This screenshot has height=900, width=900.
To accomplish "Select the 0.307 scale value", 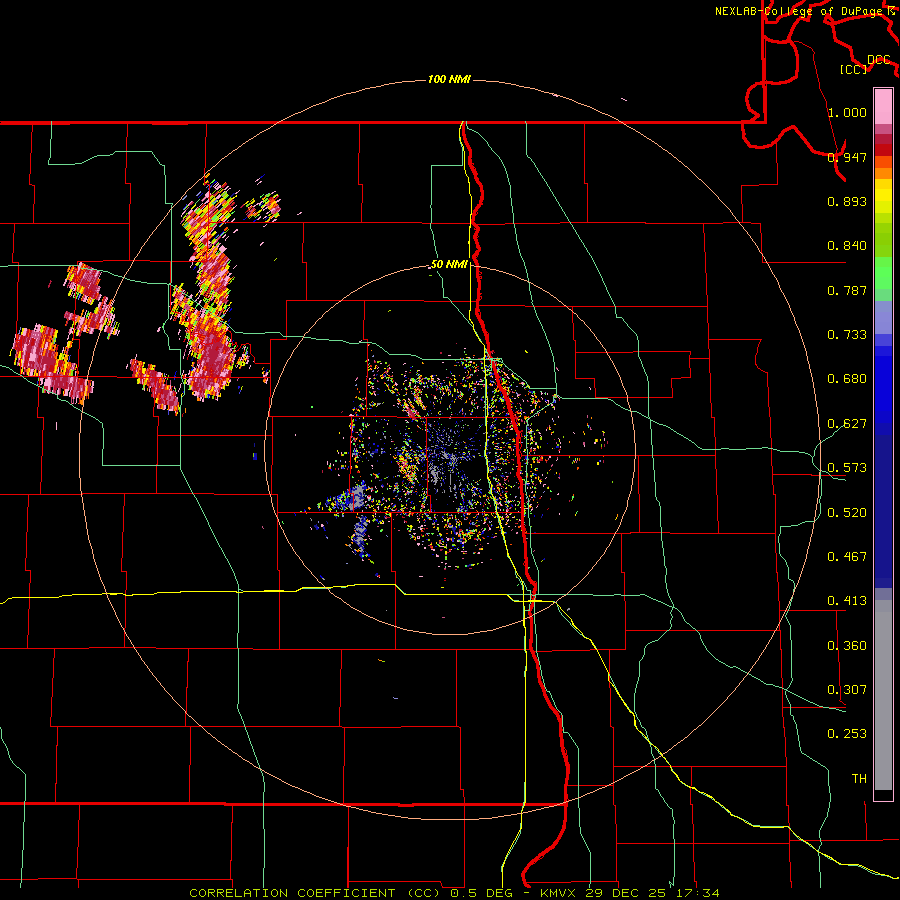I will point(847,690).
